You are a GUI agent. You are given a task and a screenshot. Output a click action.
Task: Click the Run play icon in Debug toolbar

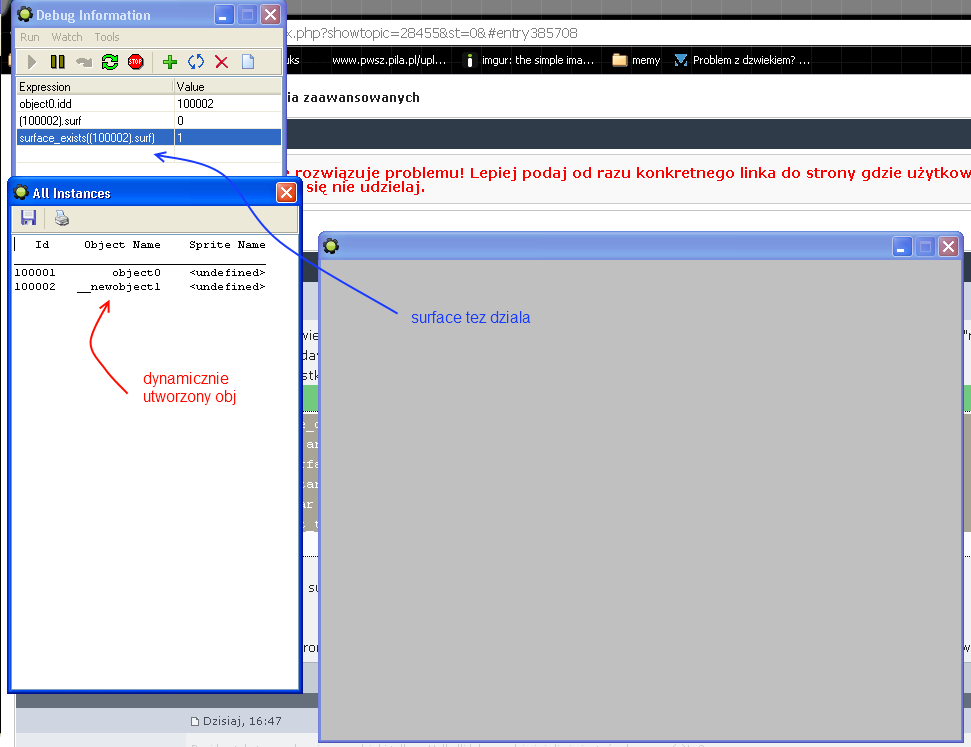click(x=32, y=62)
